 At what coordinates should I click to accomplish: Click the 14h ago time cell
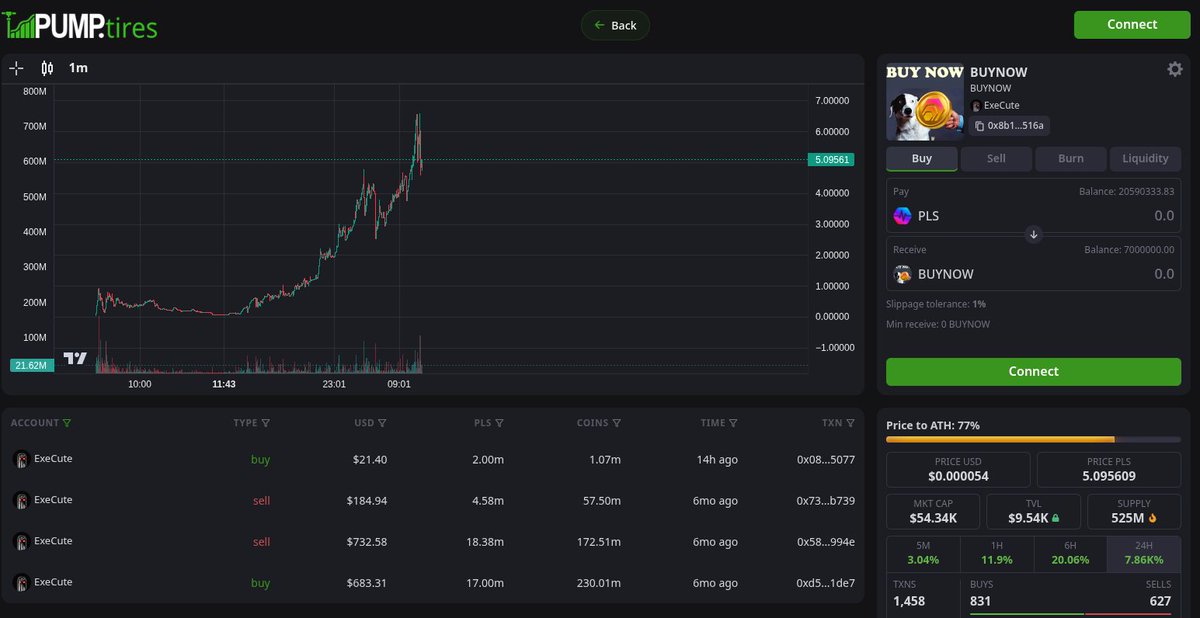pos(719,460)
